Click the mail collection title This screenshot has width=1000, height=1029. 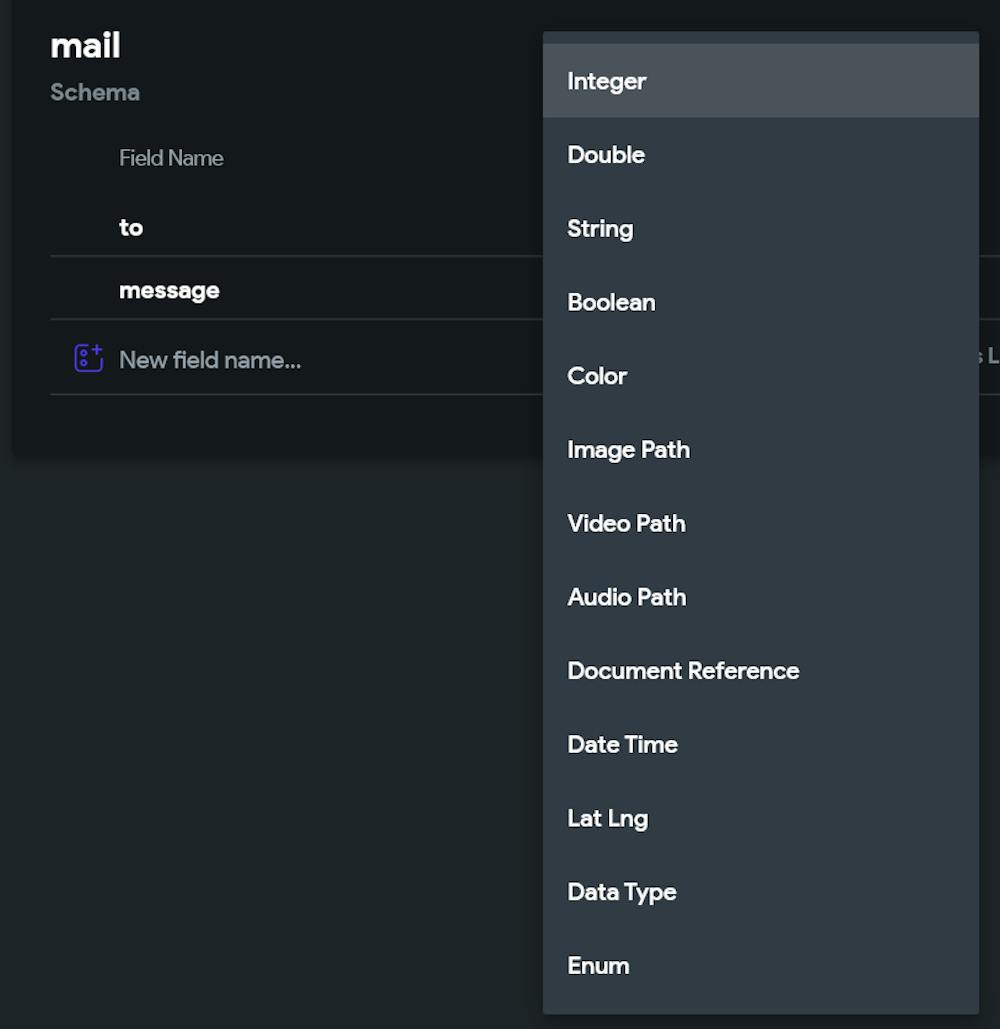coord(86,45)
